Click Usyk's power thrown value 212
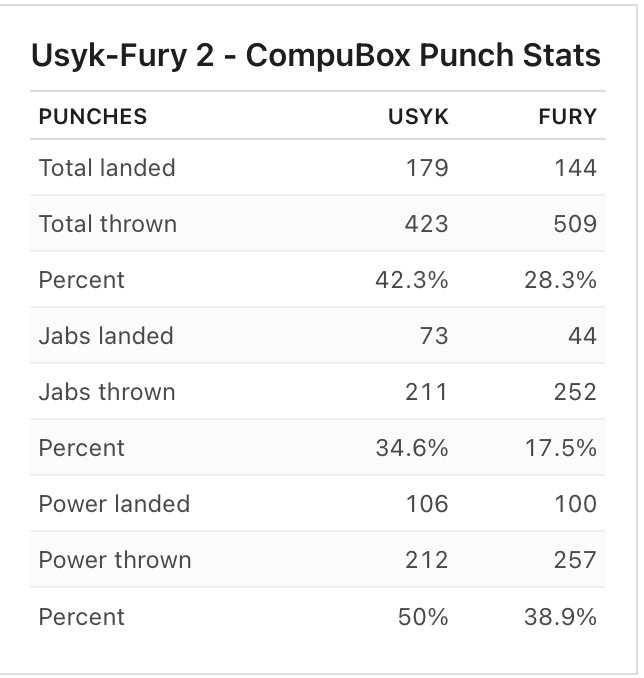The height and width of the screenshot is (678, 644). (426, 560)
